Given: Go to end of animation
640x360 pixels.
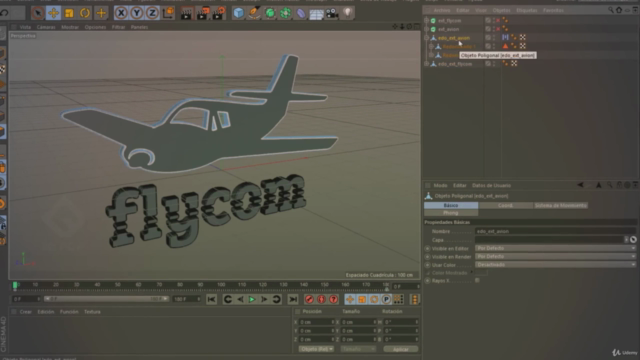Looking at the screenshot, I should tap(293, 299).
